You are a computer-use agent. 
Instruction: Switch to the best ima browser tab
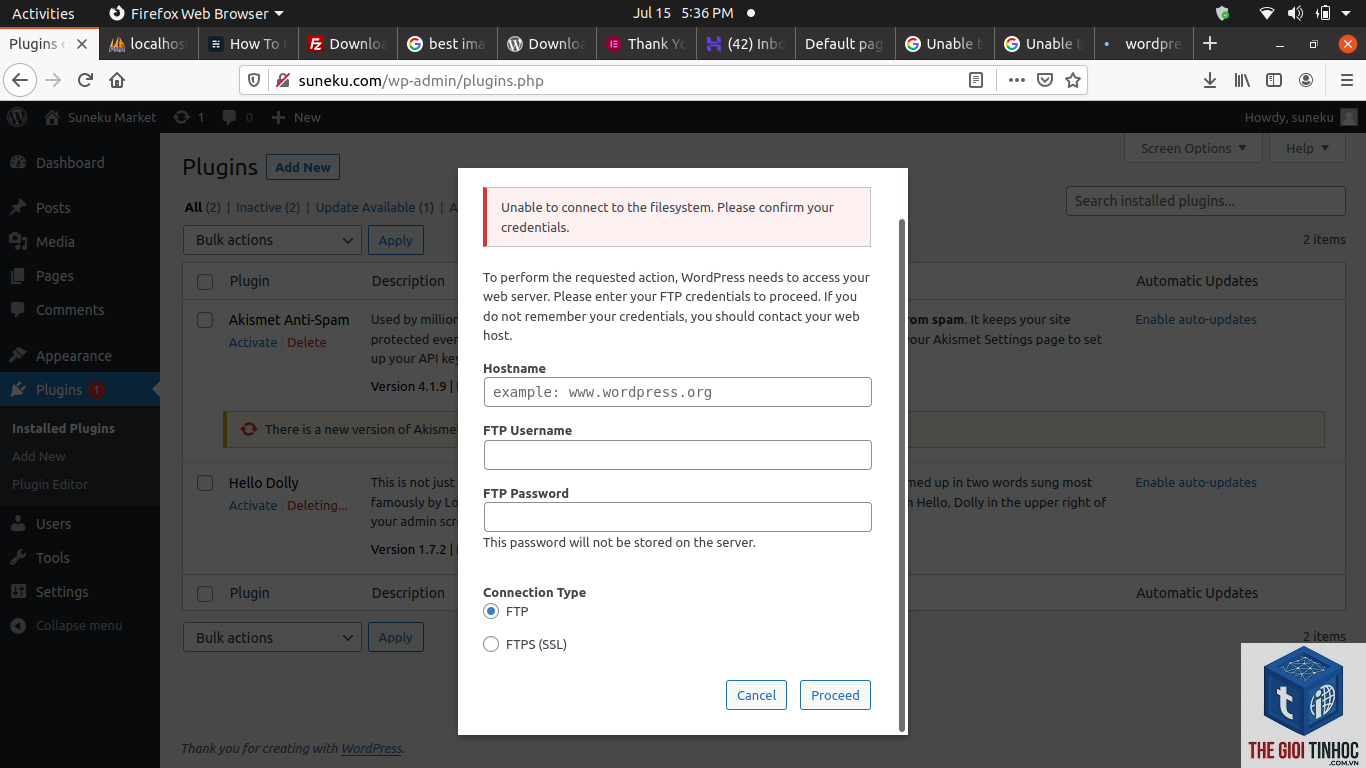pyautogui.click(x=445, y=44)
